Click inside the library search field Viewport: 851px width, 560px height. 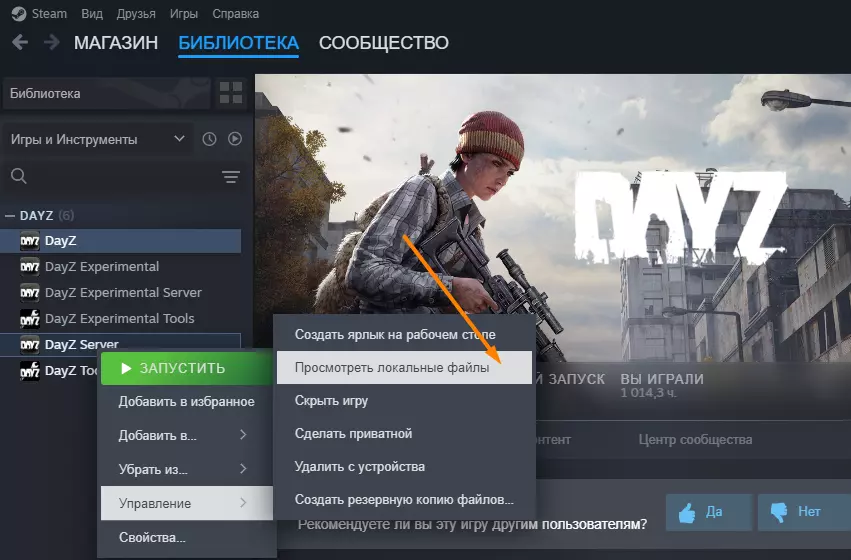click(122, 176)
